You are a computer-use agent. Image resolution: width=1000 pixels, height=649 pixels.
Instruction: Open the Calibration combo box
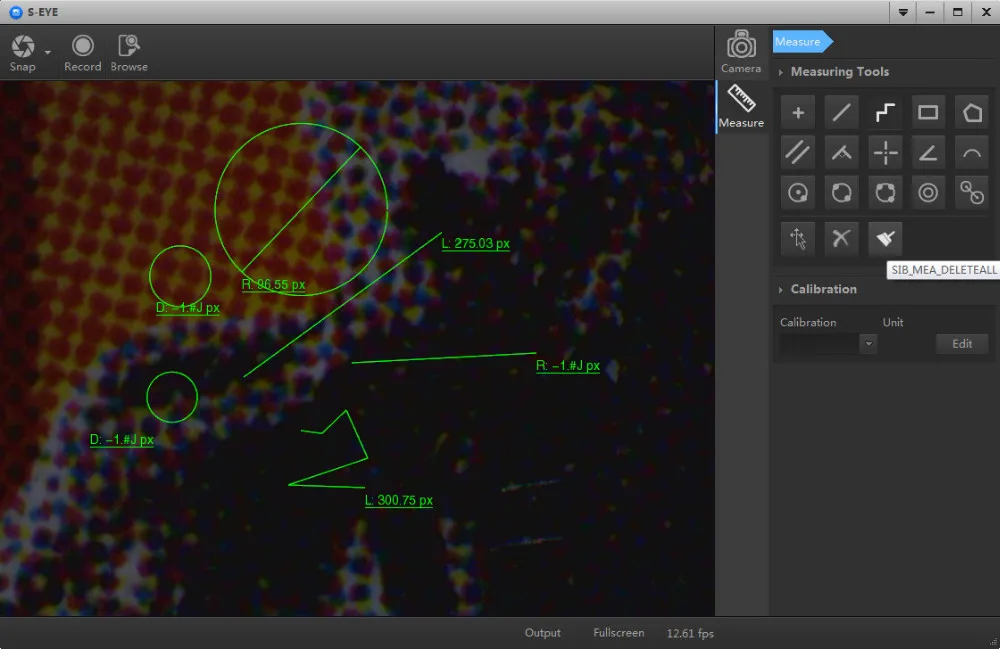coord(868,344)
